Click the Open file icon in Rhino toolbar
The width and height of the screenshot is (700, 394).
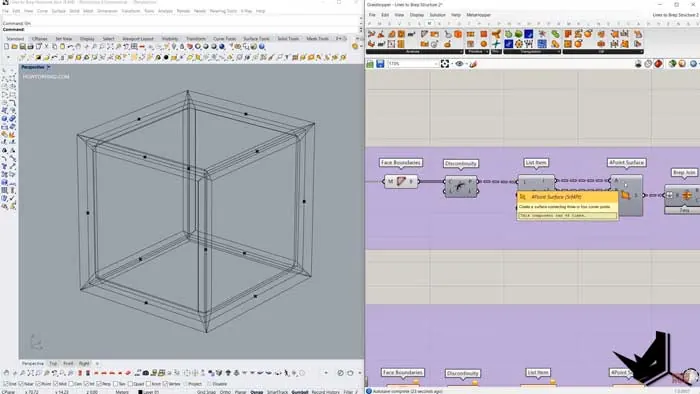14,46
